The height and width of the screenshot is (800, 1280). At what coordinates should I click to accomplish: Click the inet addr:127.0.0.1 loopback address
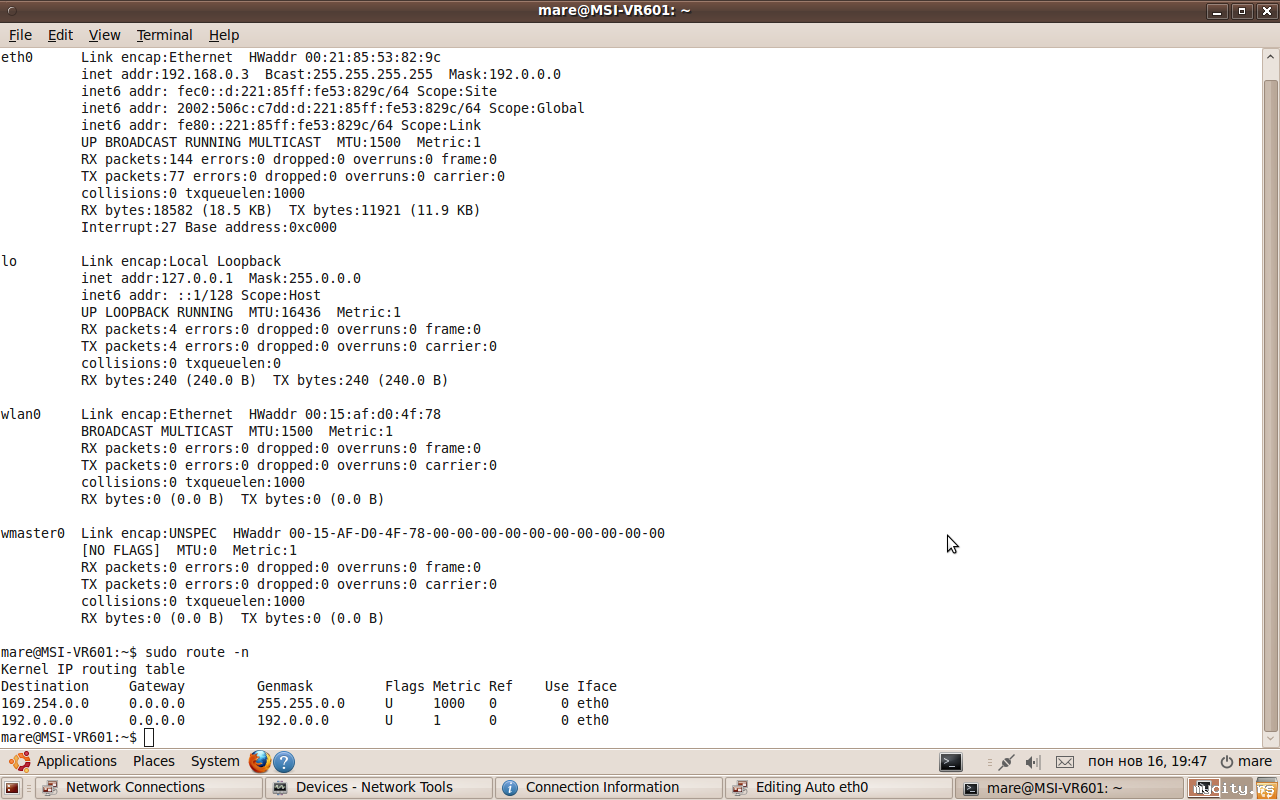(x=157, y=278)
